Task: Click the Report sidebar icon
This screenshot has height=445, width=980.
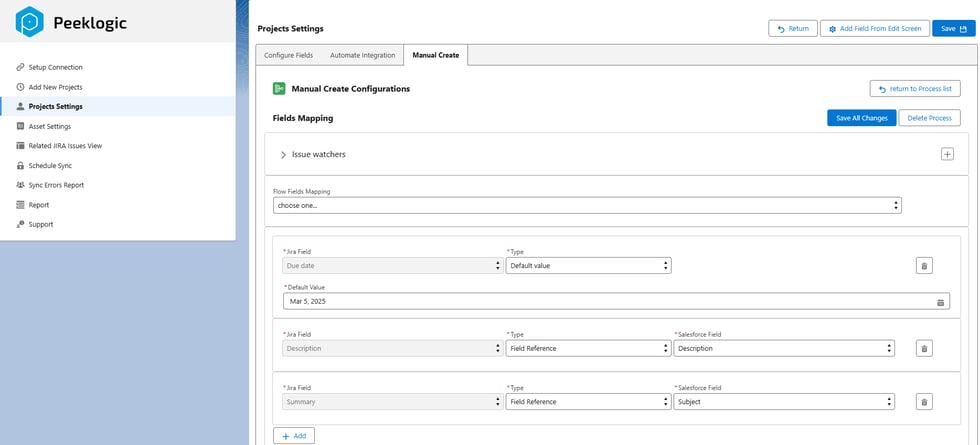Action: click(20, 205)
